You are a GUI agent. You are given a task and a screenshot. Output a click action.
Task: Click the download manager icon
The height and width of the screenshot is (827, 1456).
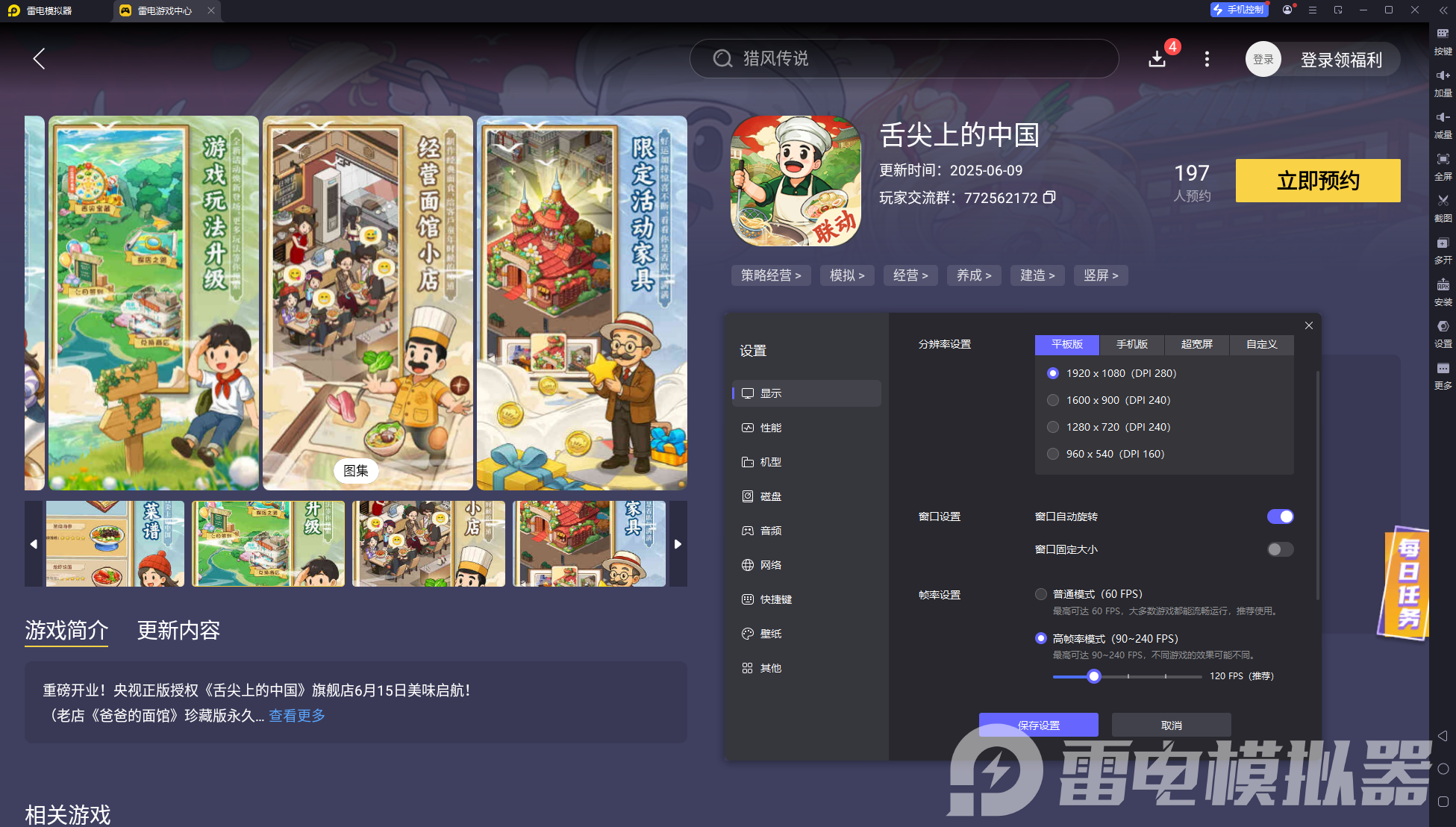coord(1157,59)
